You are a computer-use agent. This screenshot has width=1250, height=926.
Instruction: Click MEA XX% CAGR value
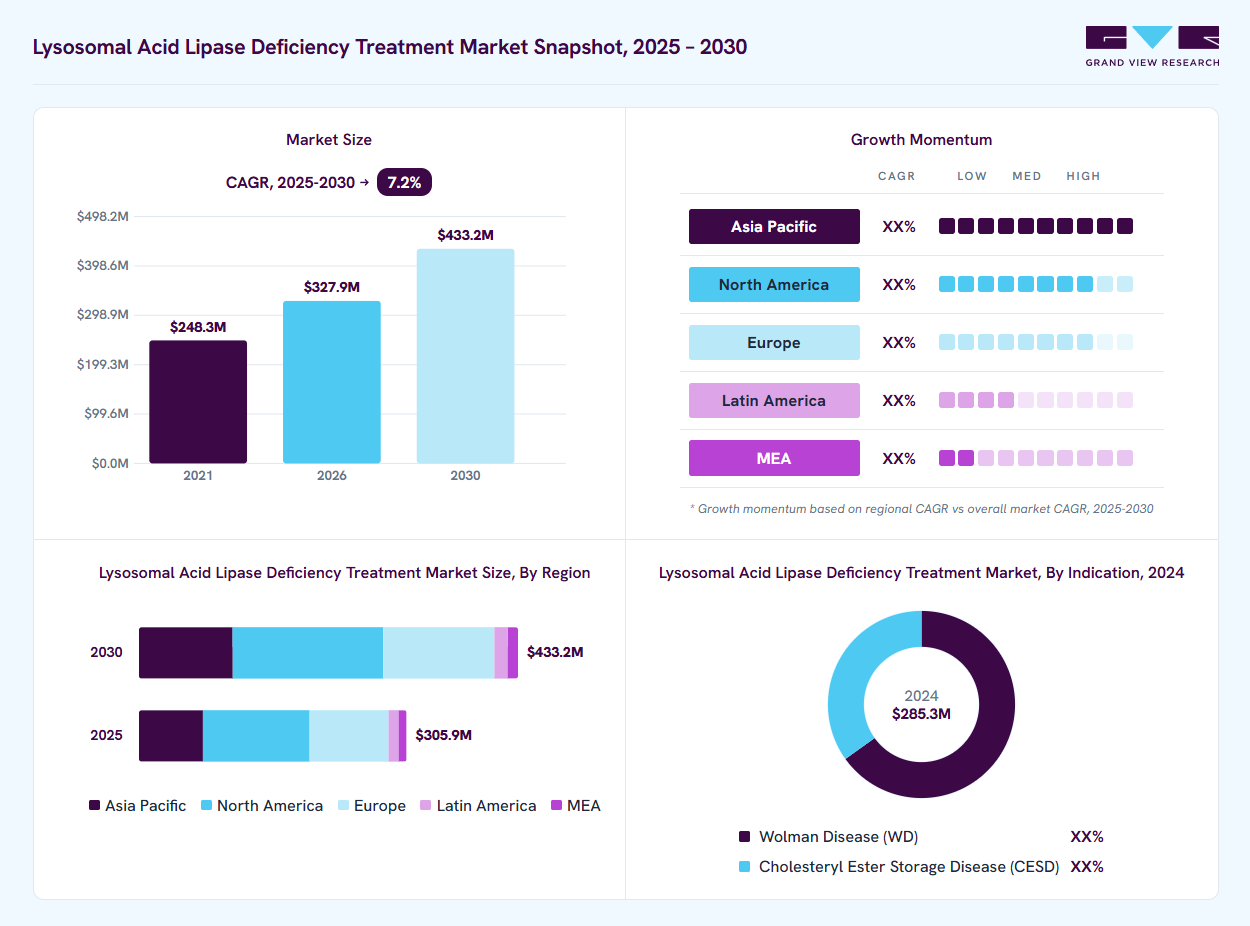[x=899, y=459]
